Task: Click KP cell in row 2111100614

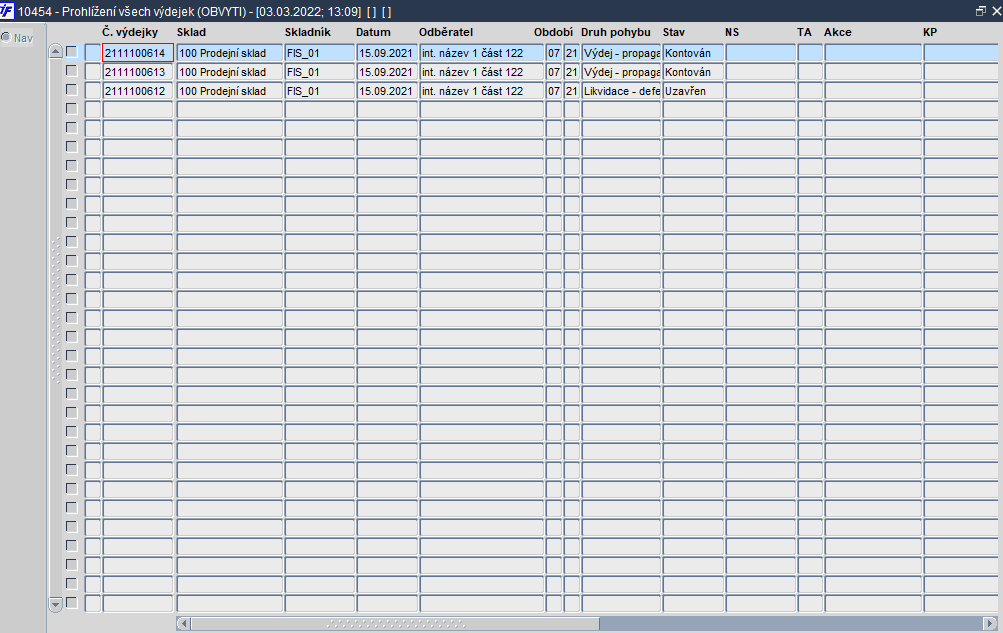Action: click(x=963, y=53)
